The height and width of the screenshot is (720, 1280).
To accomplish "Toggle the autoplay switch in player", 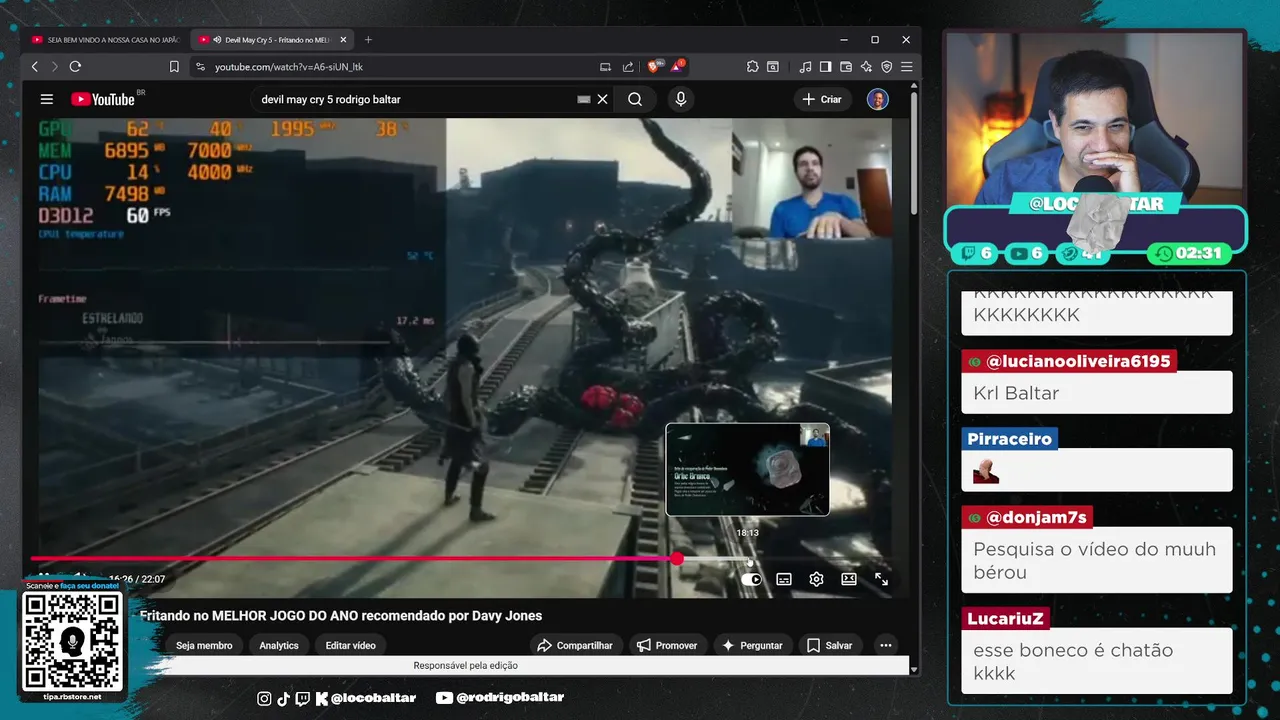I will 752,579.
